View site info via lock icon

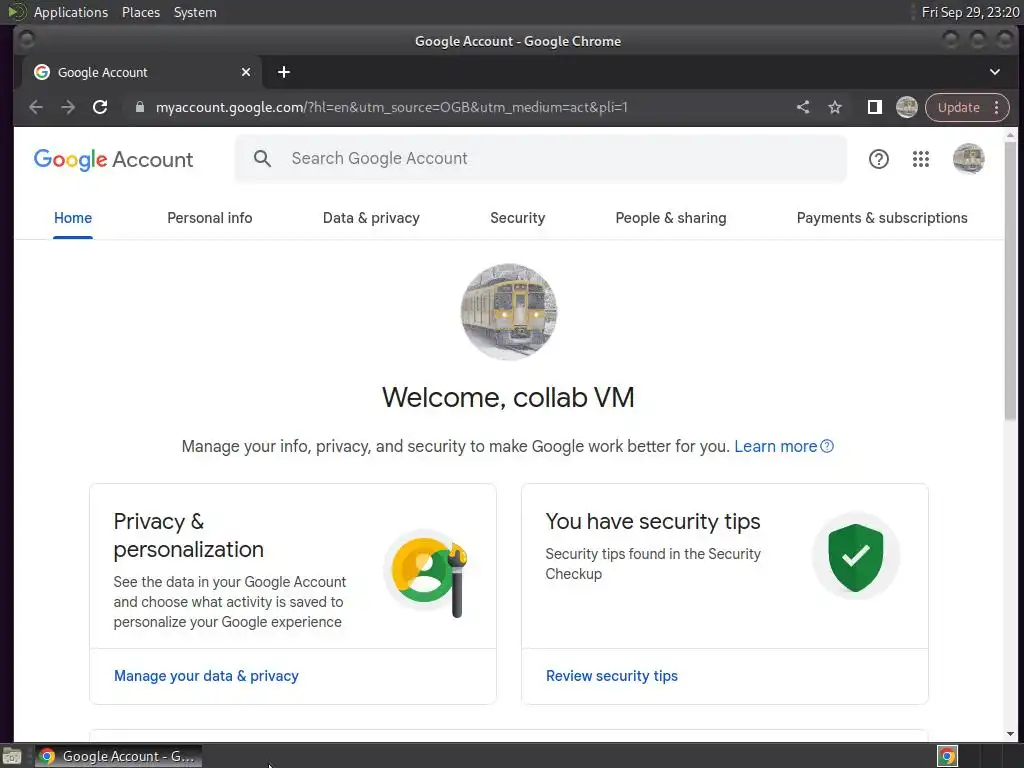140,107
